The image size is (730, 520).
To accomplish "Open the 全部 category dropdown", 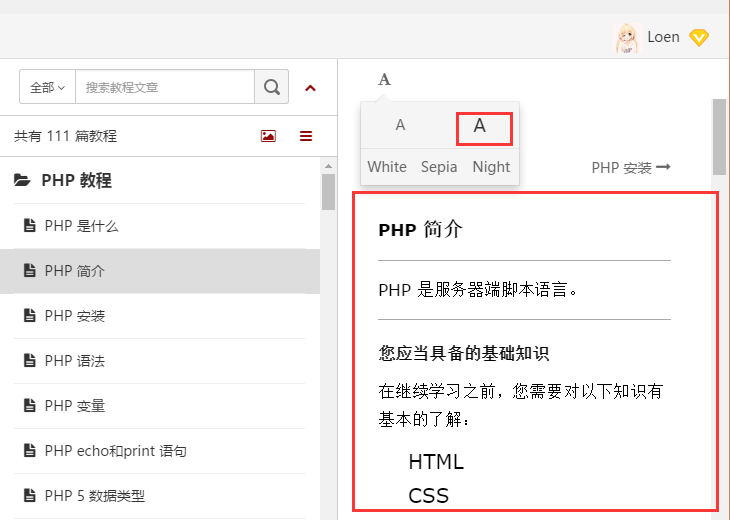I will coord(47,87).
